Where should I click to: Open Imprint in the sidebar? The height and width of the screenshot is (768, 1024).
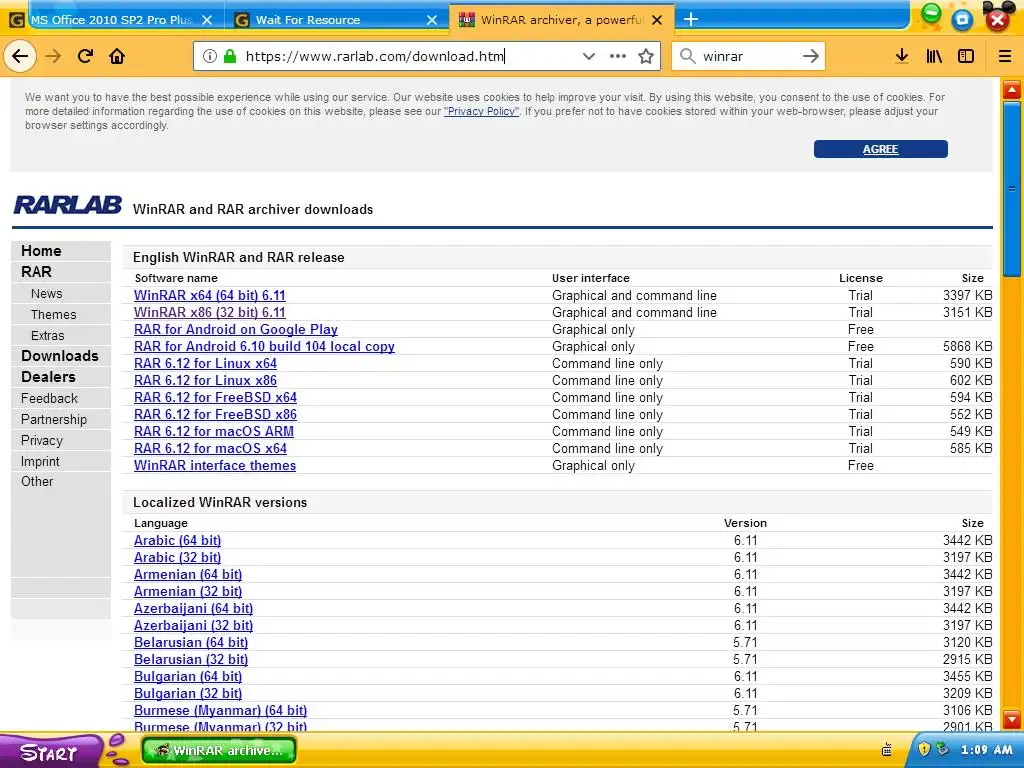point(40,461)
